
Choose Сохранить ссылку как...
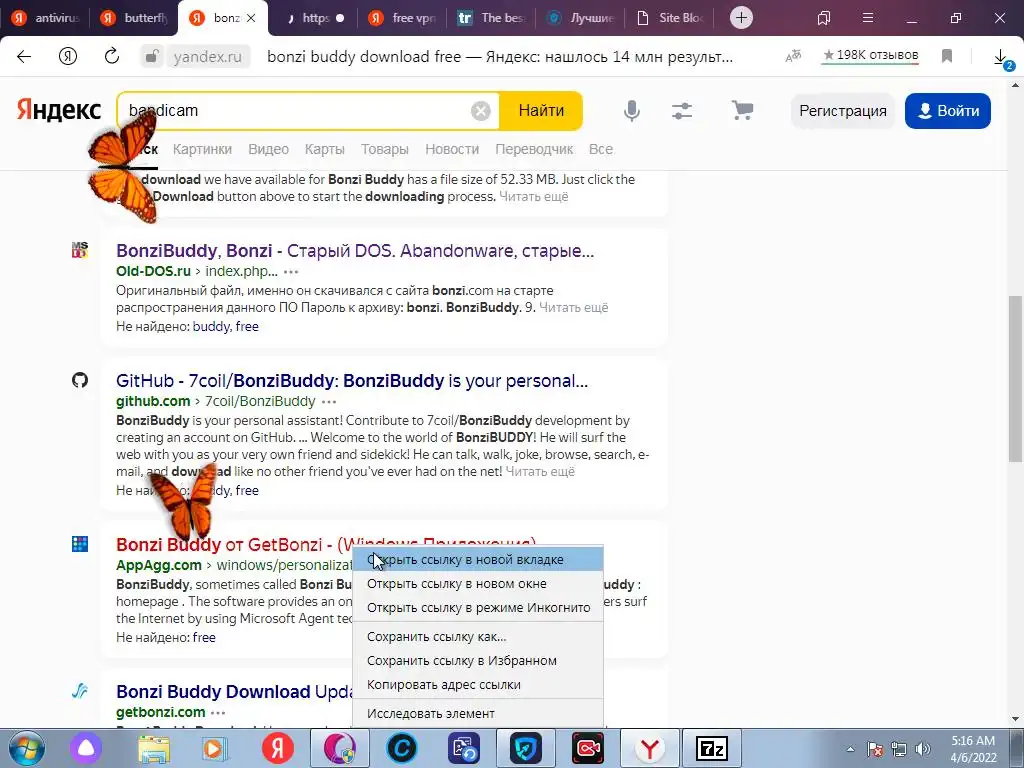click(477, 637)
